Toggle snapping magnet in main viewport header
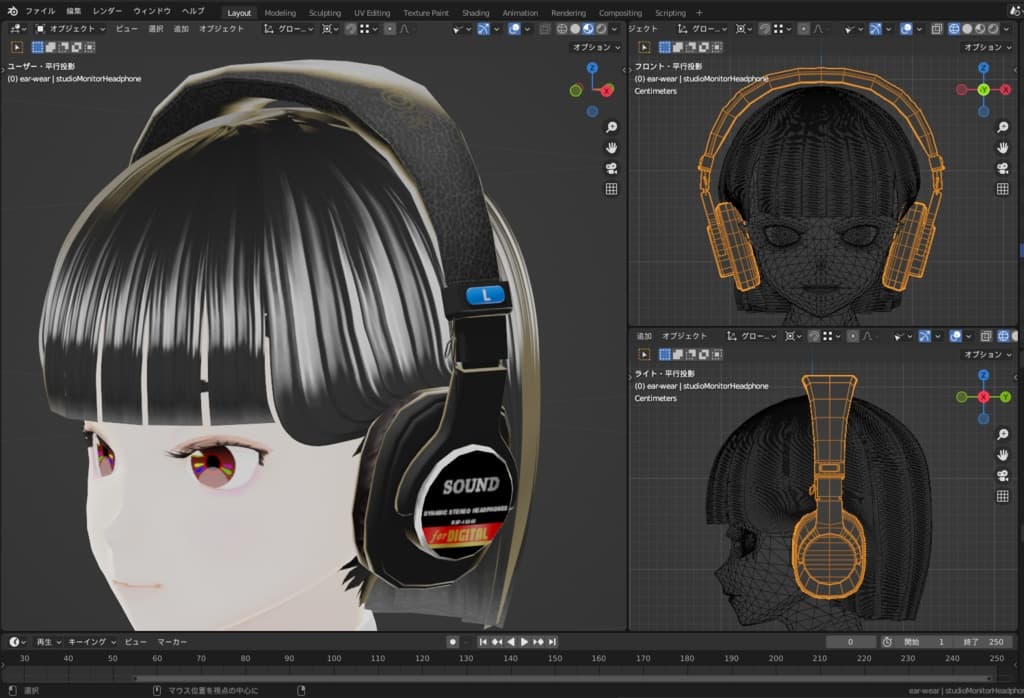The width and height of the screenshot is (1024, 698). click(351, 29)
